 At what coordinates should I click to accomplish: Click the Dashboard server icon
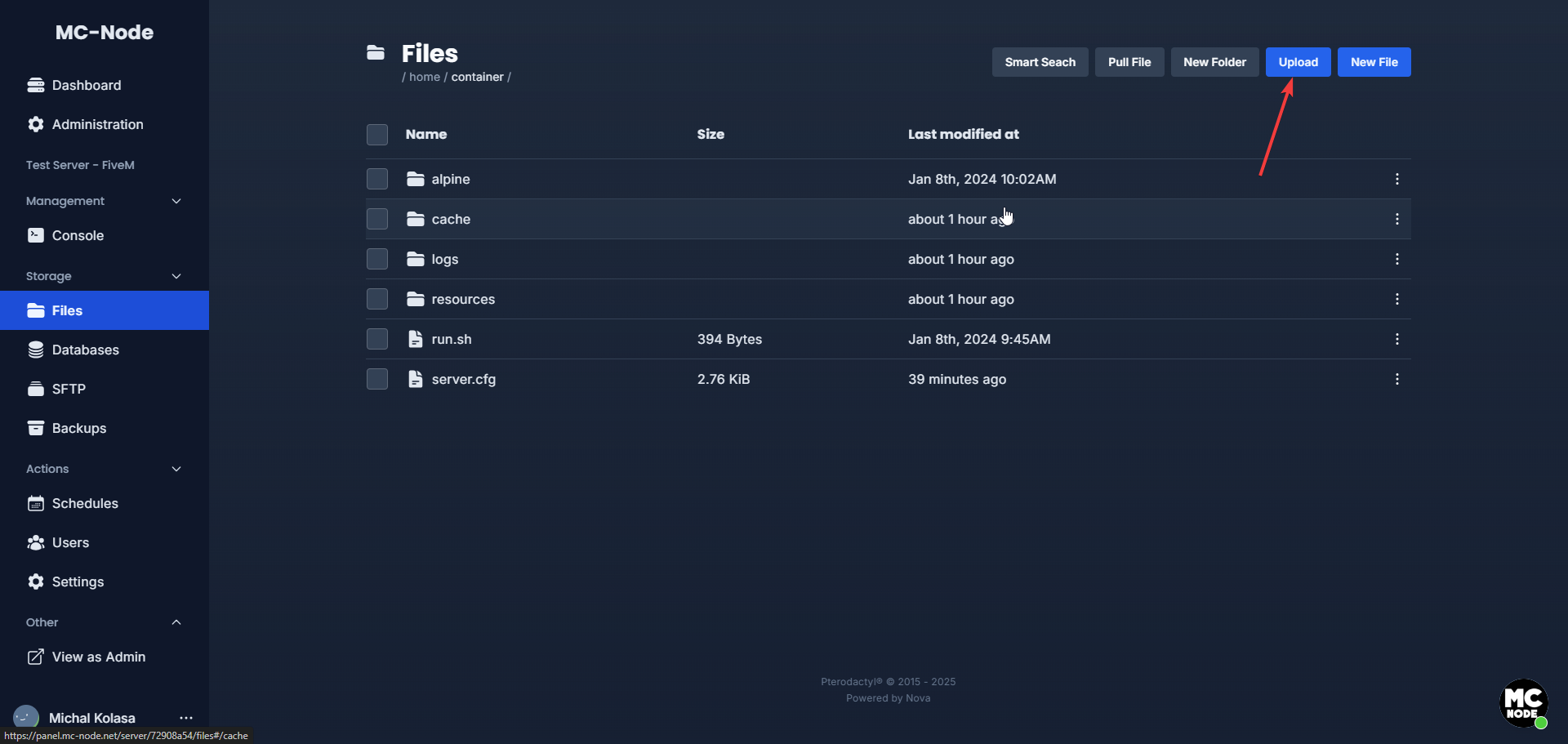36,85
